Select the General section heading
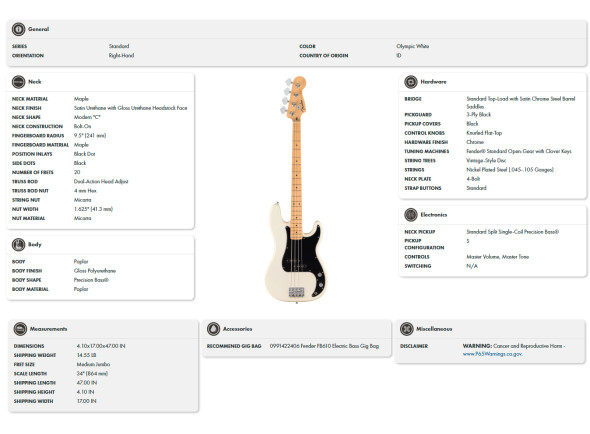Viewport: 590px width, 434px height. (38, 29)
